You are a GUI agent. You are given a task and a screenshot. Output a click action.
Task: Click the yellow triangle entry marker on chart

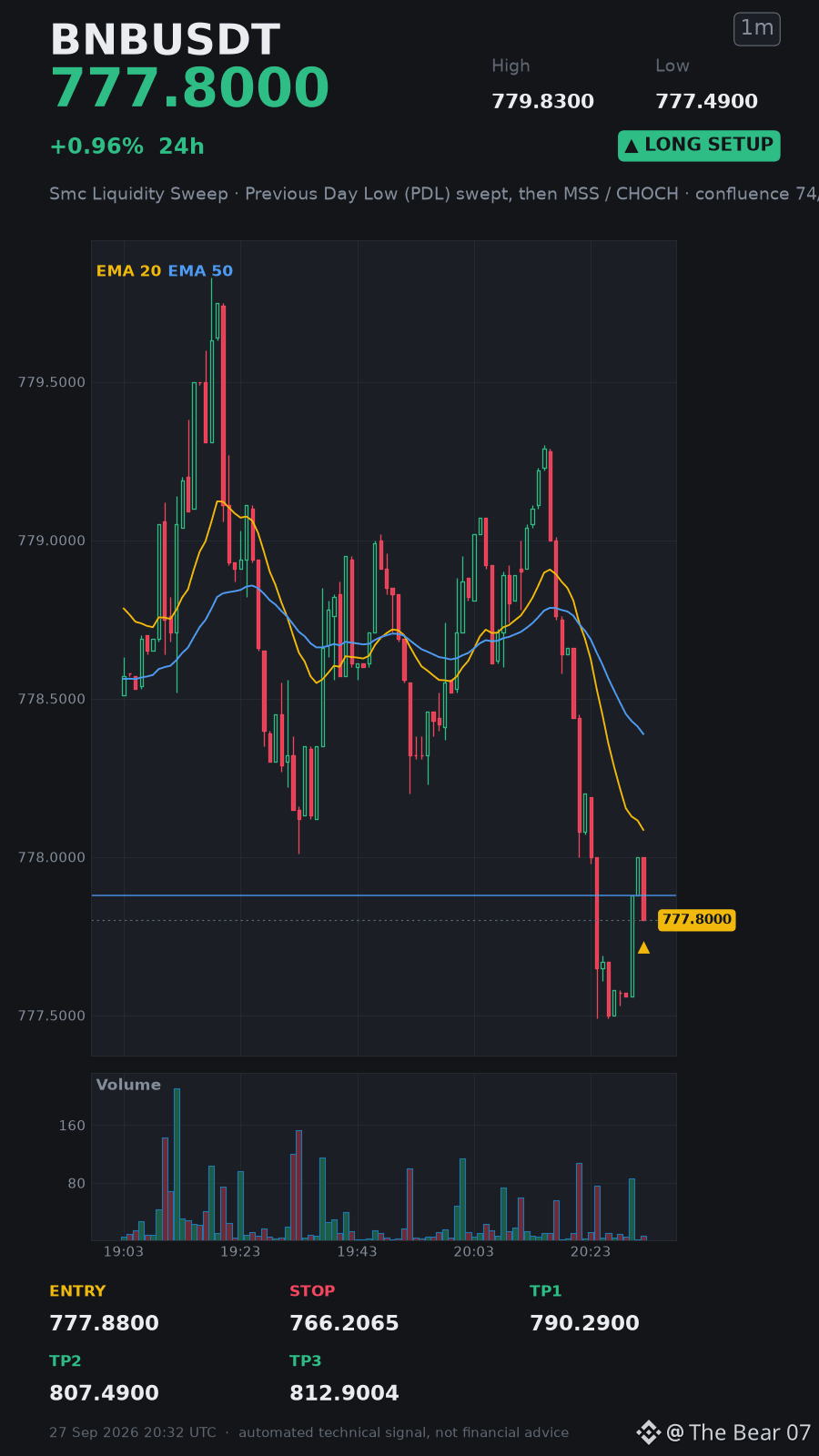[643, 947]
